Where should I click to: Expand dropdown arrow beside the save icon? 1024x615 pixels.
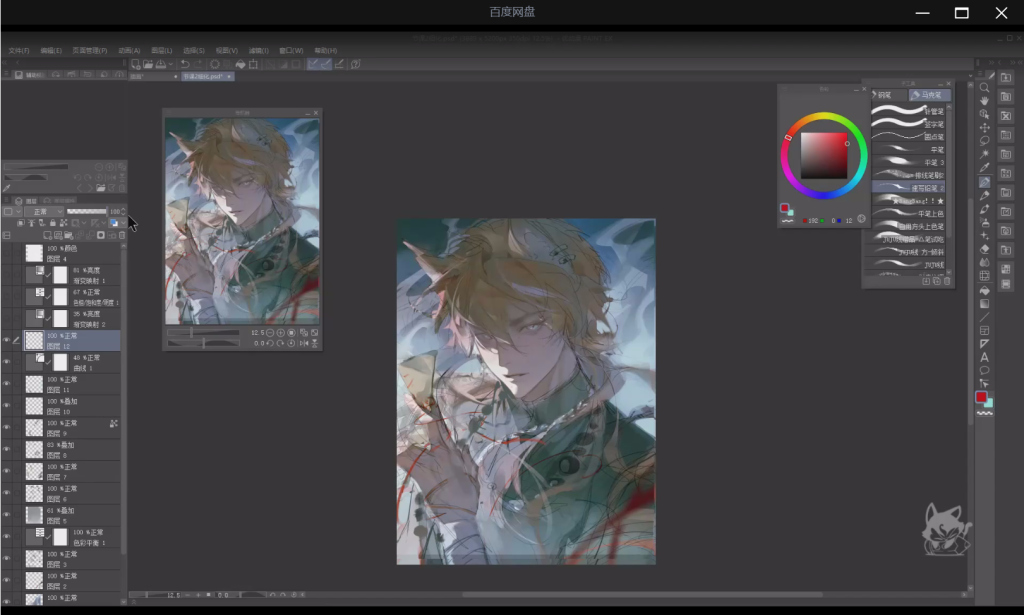click(173, 64)
